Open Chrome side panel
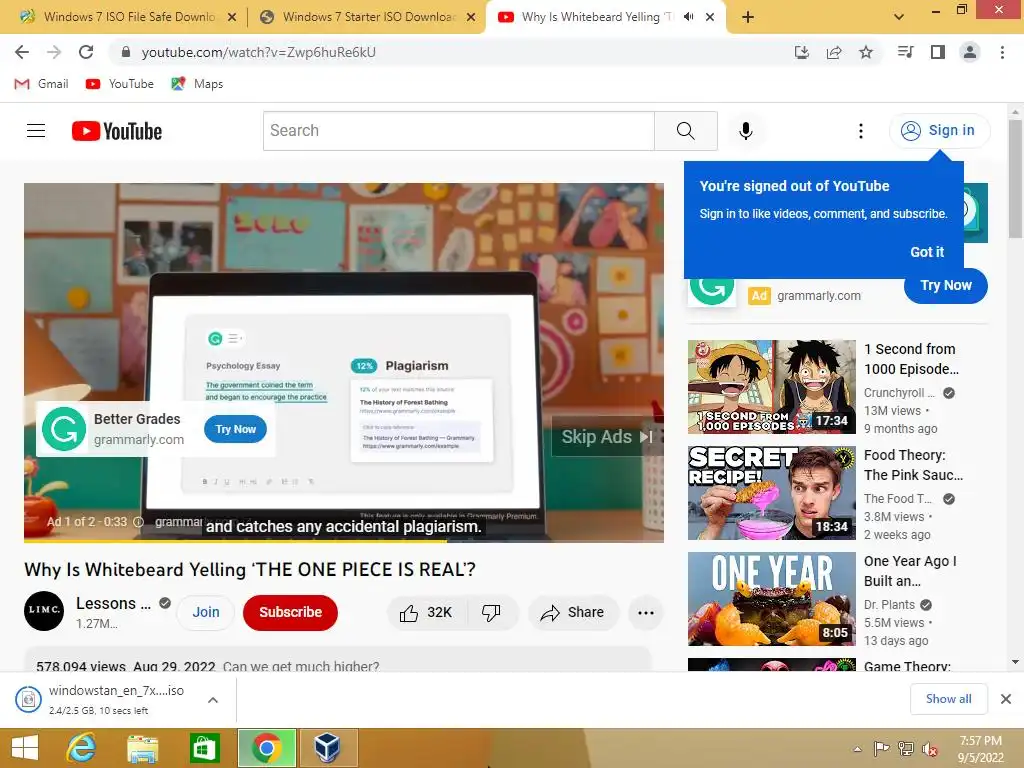This screenshot has height=768, width=1024. (938, 52)
